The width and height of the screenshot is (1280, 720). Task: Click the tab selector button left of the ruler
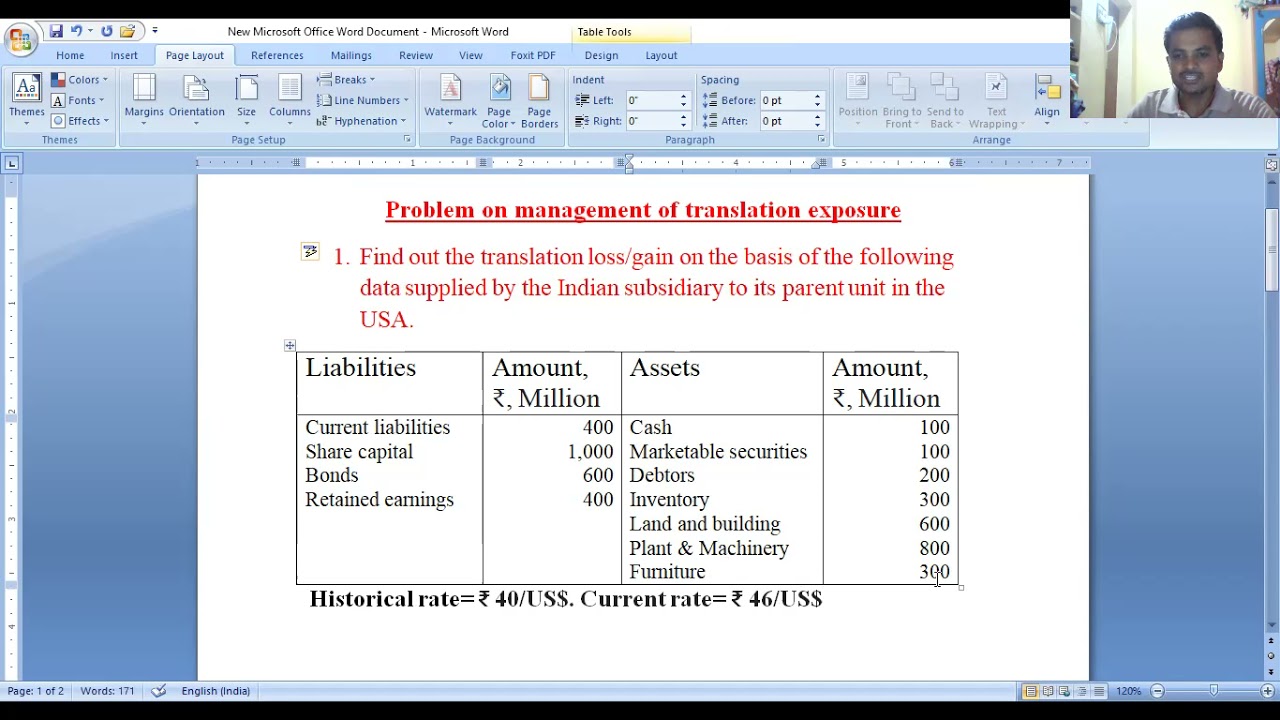11,163
